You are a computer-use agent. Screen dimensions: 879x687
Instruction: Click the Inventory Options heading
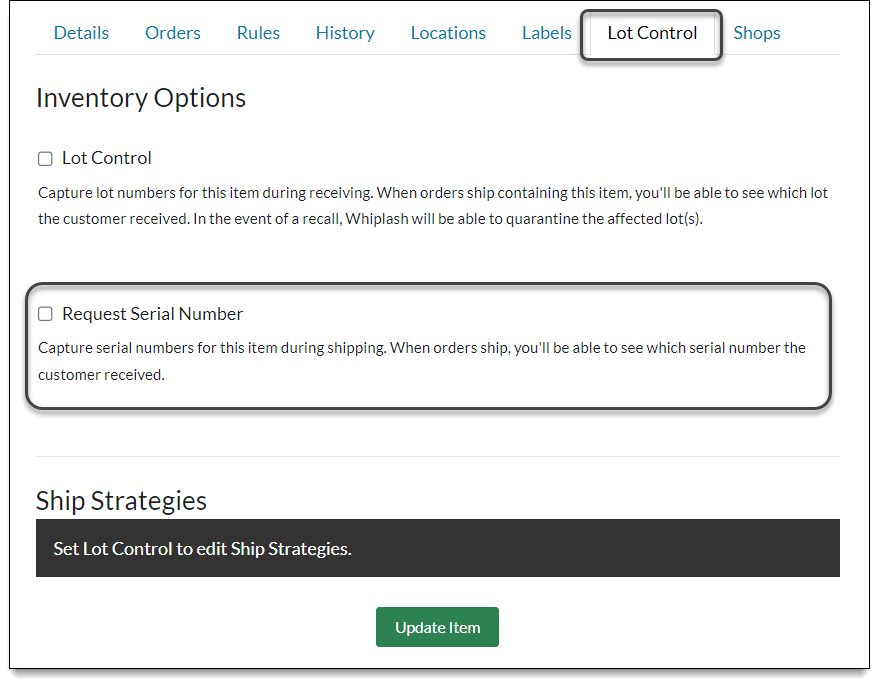tap(141, 98)
